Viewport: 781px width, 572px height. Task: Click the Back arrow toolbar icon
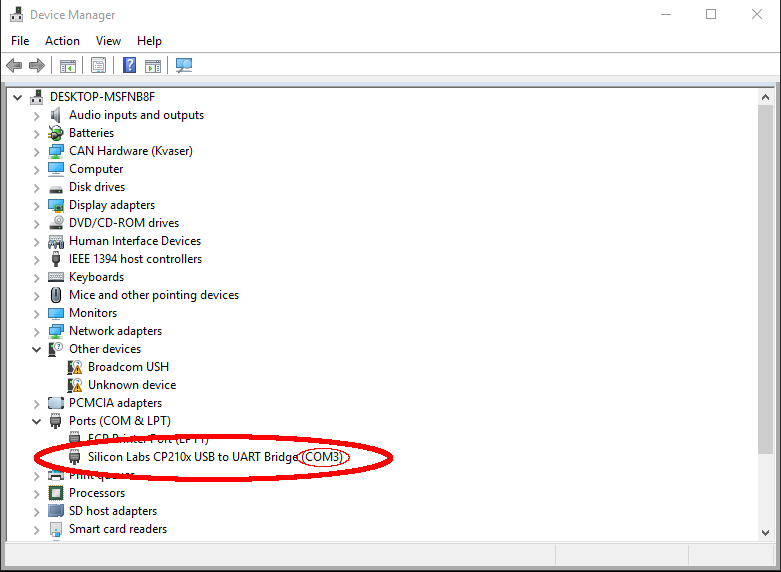click(14, 65)
